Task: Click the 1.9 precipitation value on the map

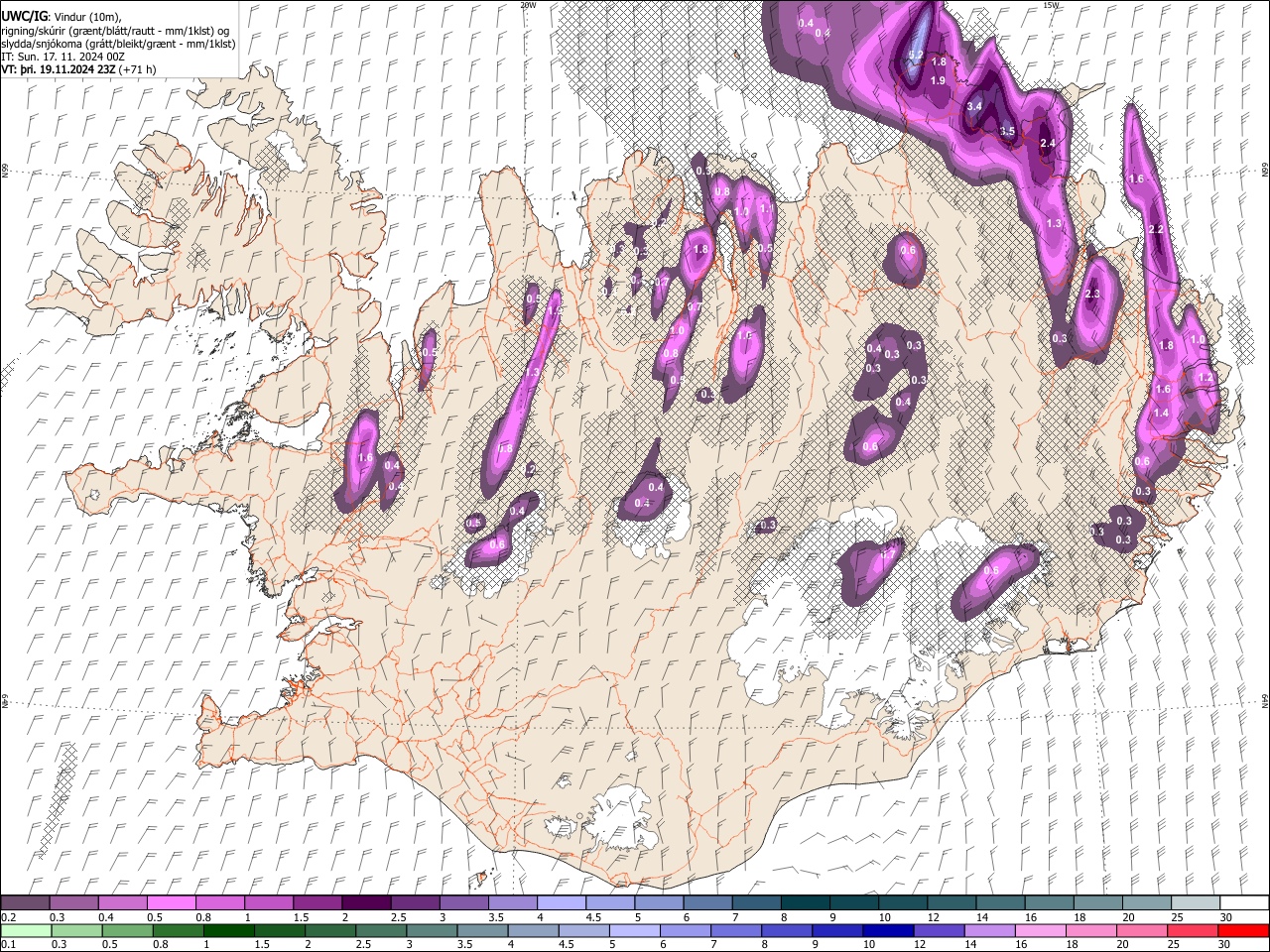Action: [x=938, y=81]
